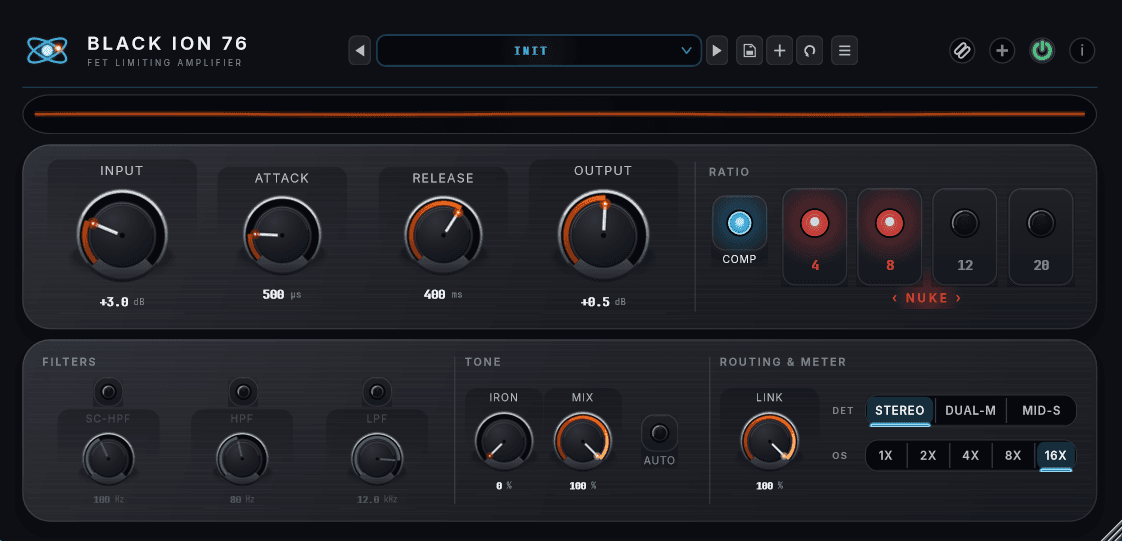Select MID-S detection mode
Image resolution: width=1122 pixels, height=541 pixels.
[1041, 411]
